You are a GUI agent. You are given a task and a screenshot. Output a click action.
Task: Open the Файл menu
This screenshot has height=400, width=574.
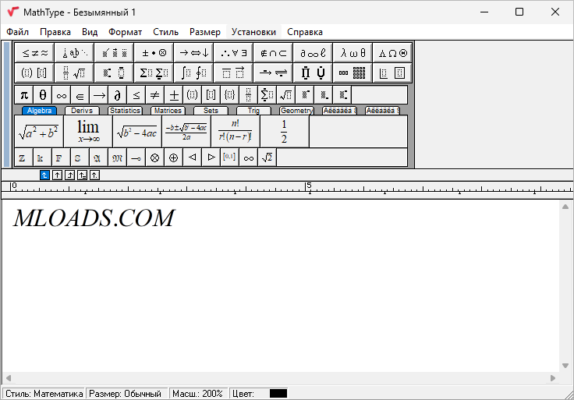click(x=18, y=32)
